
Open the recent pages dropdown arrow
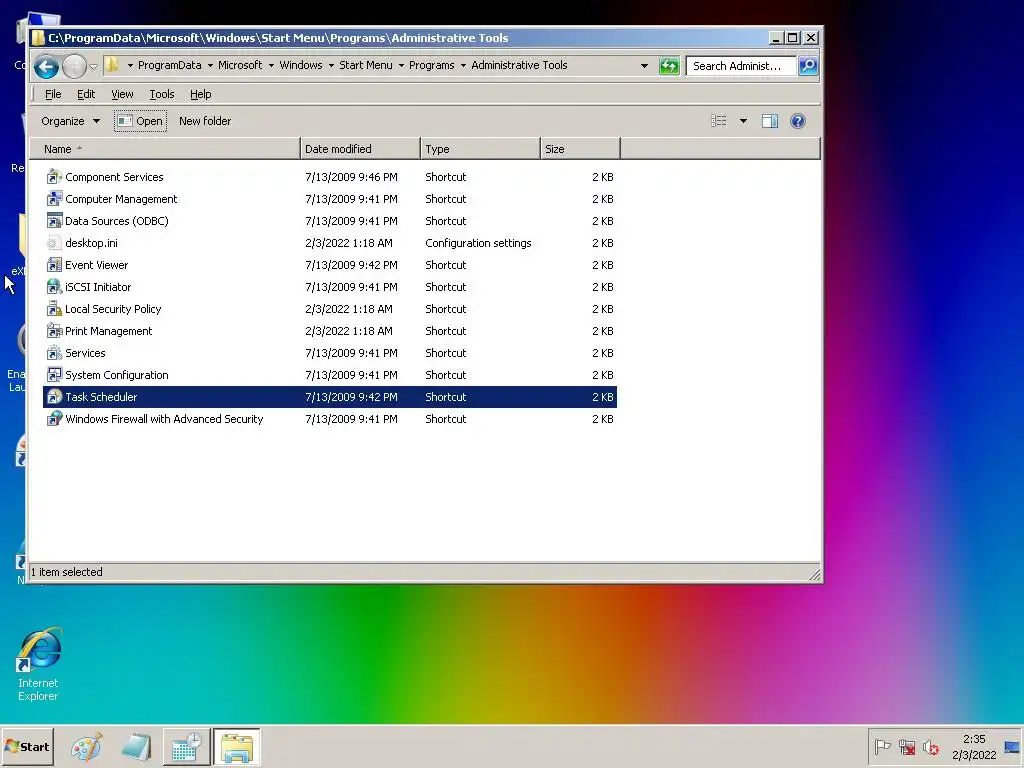pyautogui.click(x=93, y=66)
